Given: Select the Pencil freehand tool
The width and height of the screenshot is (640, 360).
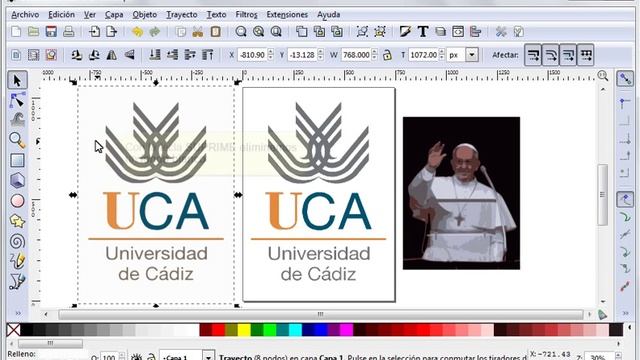Looking at the screenshot, I should (17, 261).
